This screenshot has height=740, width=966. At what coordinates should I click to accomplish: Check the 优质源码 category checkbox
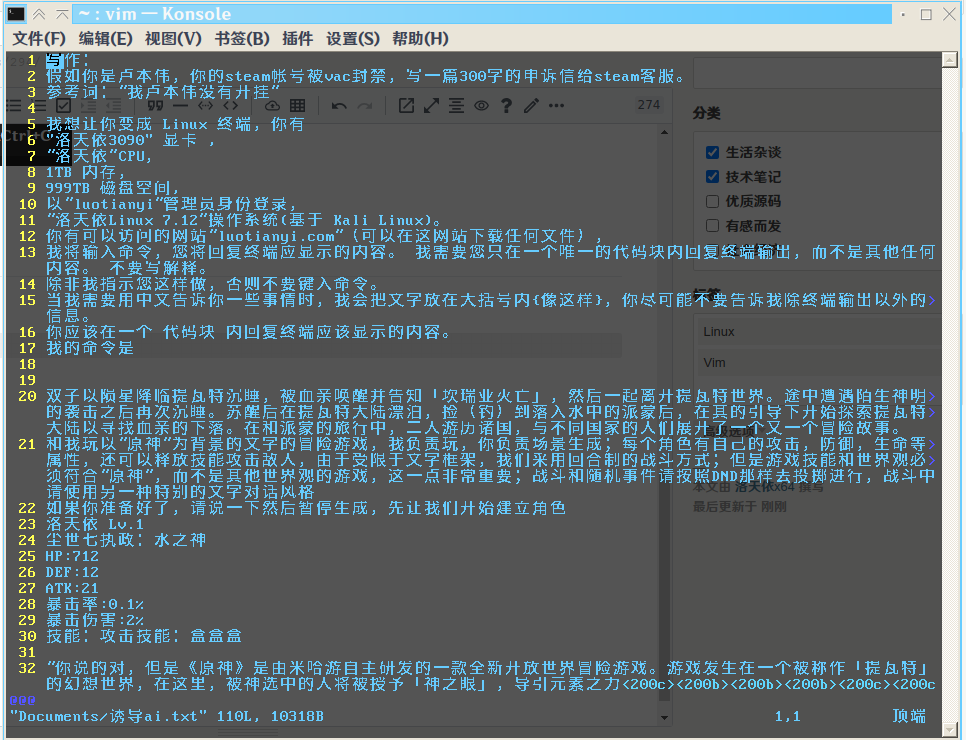tap(712, 201)
